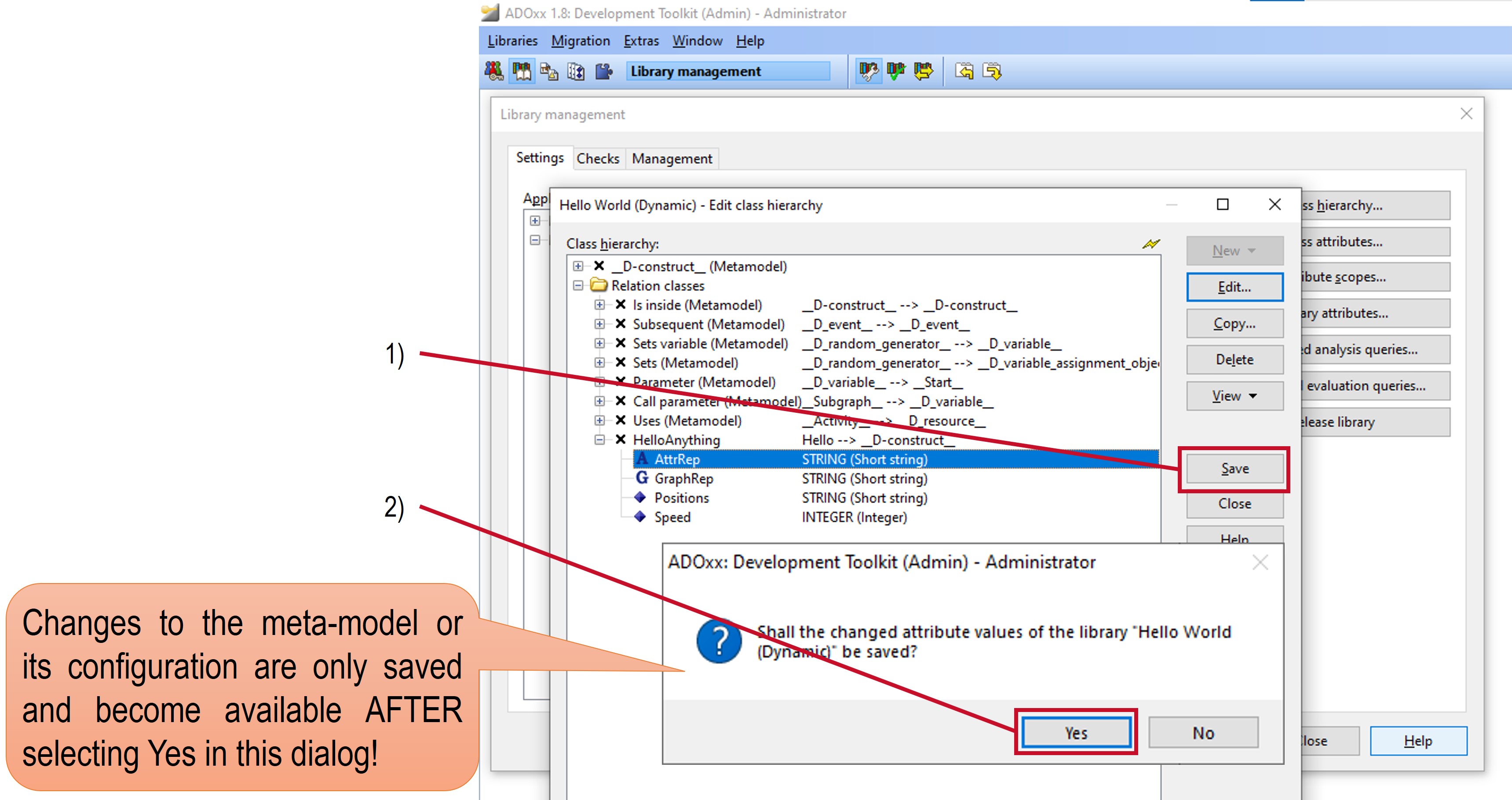Click the Release library button in Library management
1512x800 pixels.
coord(1375,422)
